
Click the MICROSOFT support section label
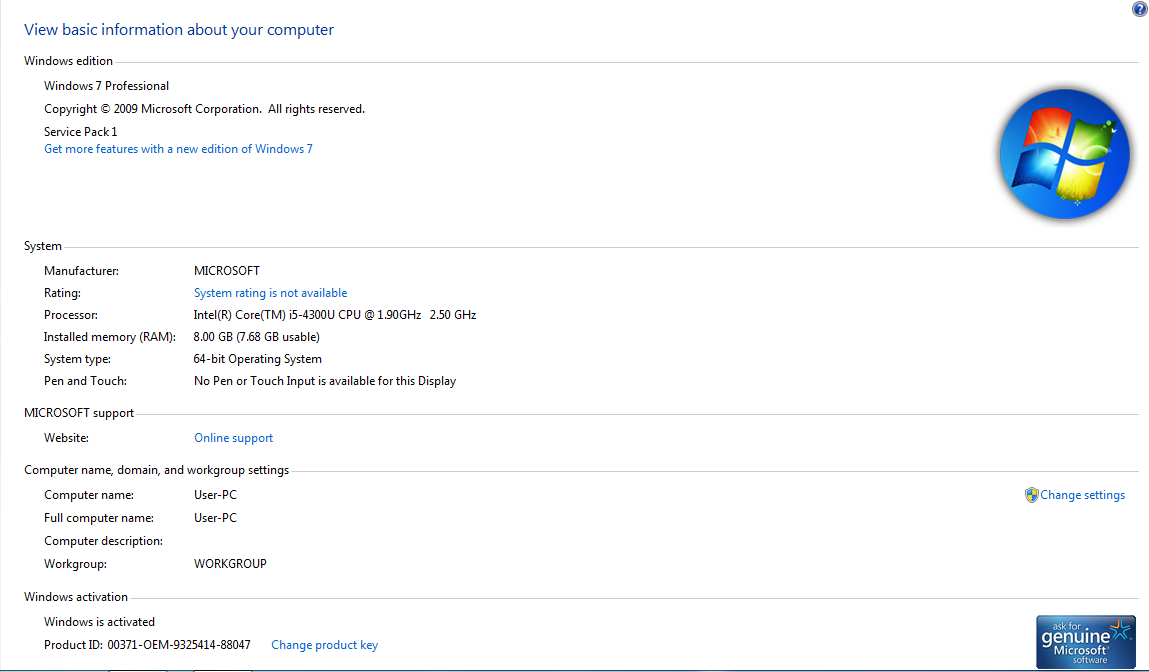[79, 413]
